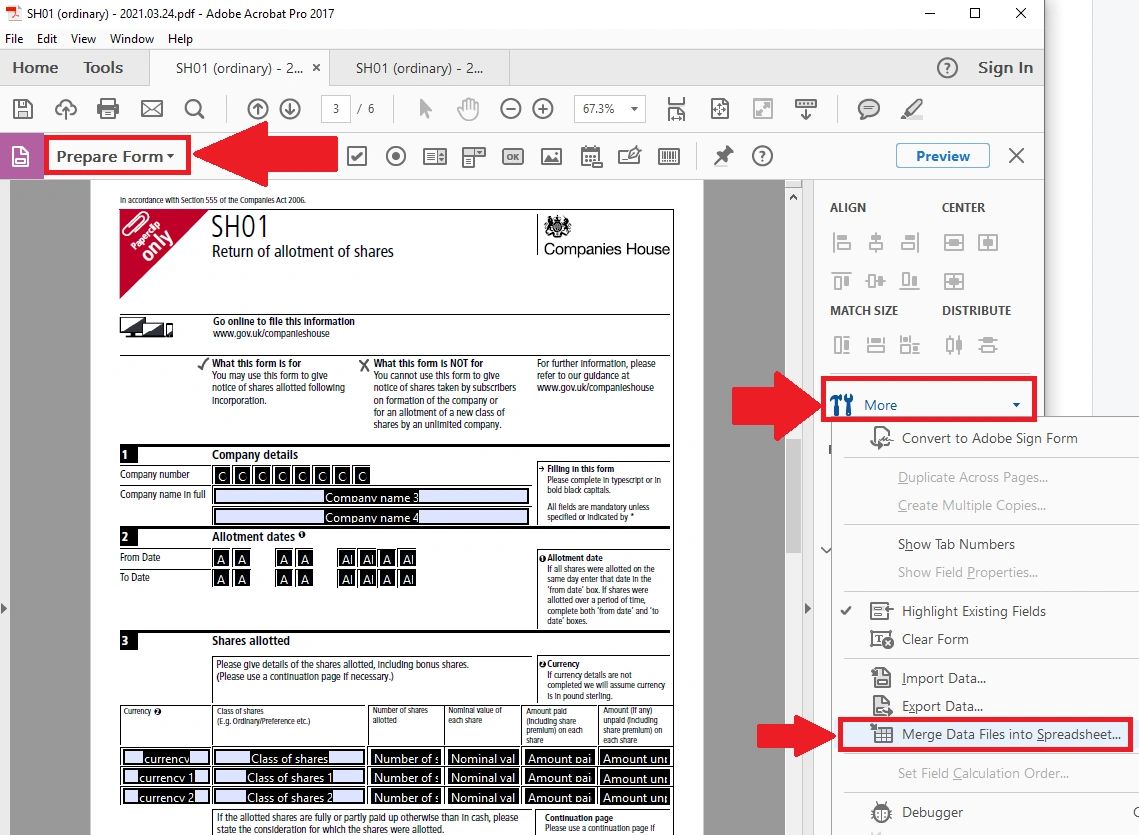The width and height of the screenshot is (1139, 835).
Task: Click the search magnifier icon
Action: pyautogui.click(x=194, y=109)
